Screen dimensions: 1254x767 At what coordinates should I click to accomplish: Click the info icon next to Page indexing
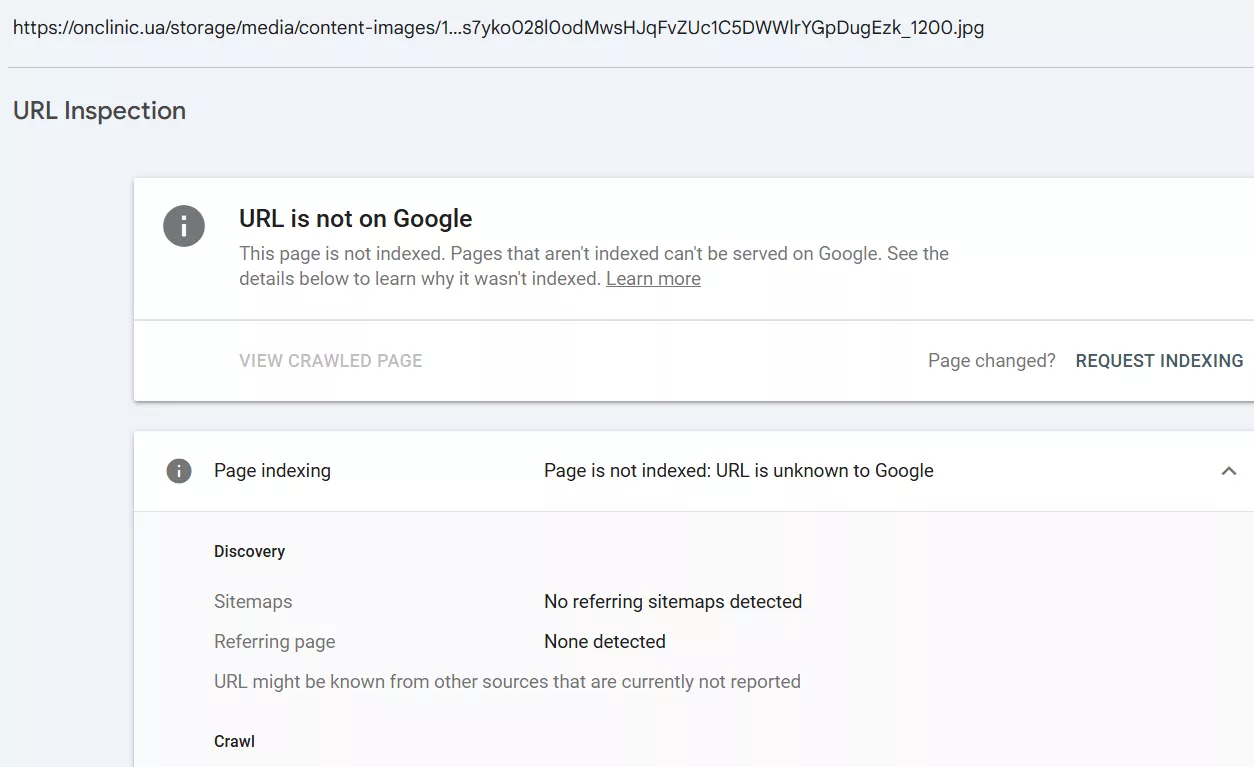pyautogui.click(x=179, y=470)
